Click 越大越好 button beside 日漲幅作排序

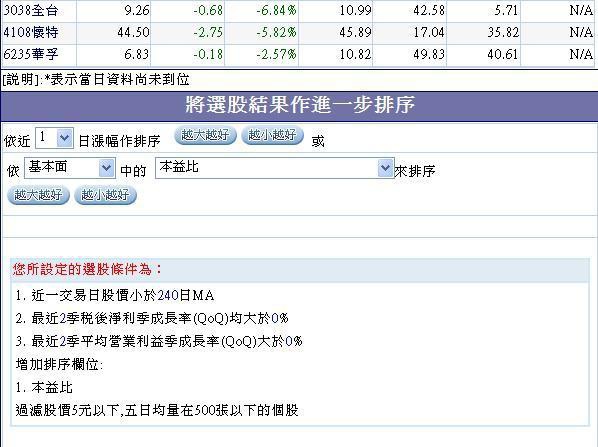[x=205, y=135]
